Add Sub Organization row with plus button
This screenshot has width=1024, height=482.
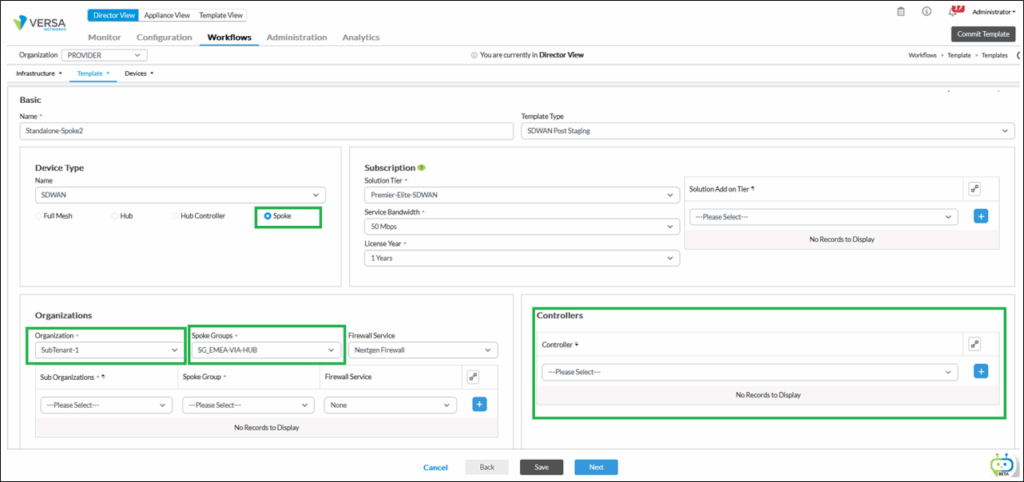tap(479, 405)
